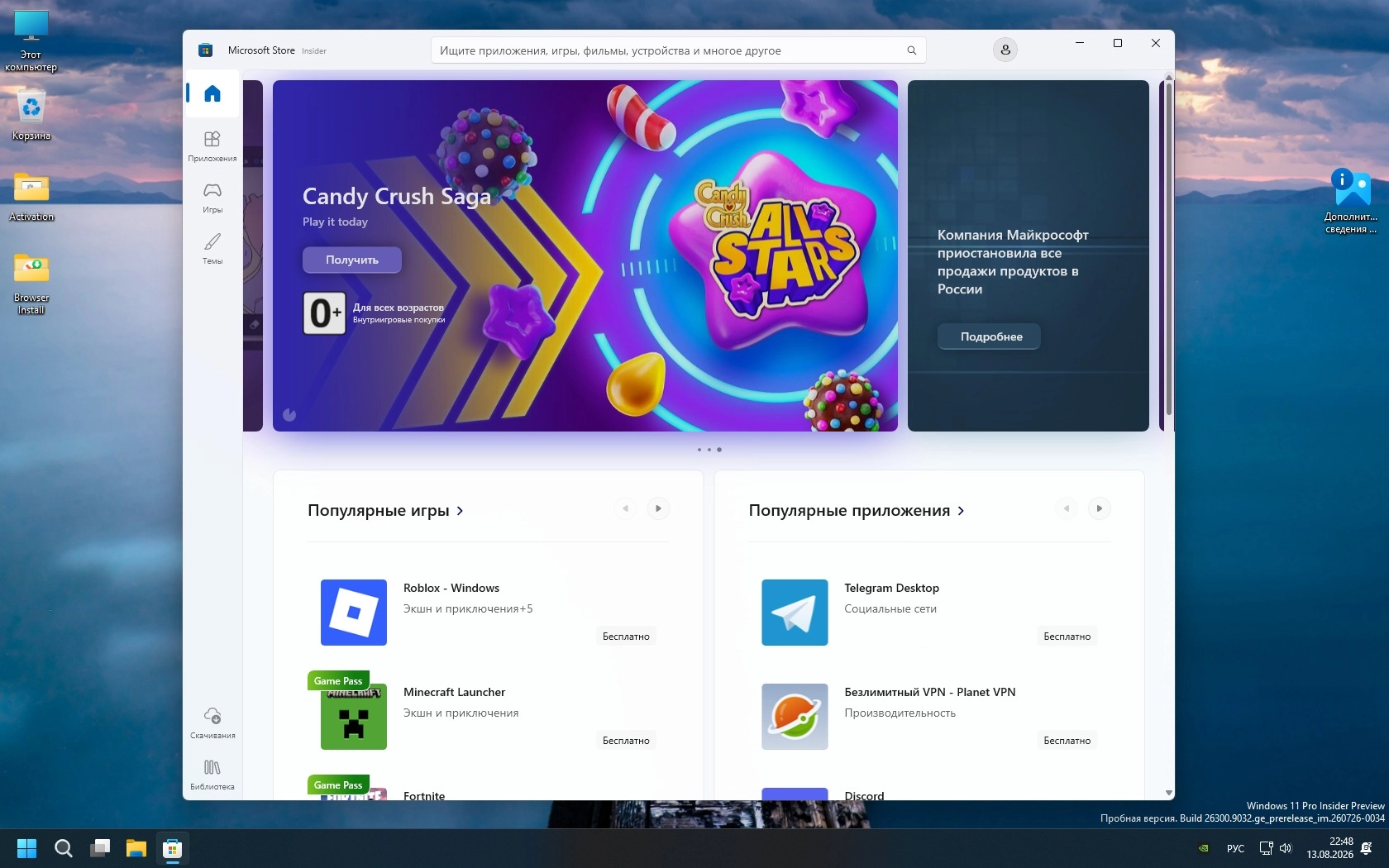Screen dimensions: 1389x868
Task: Select the Browser Install folder on desktop
Action: 31,284
